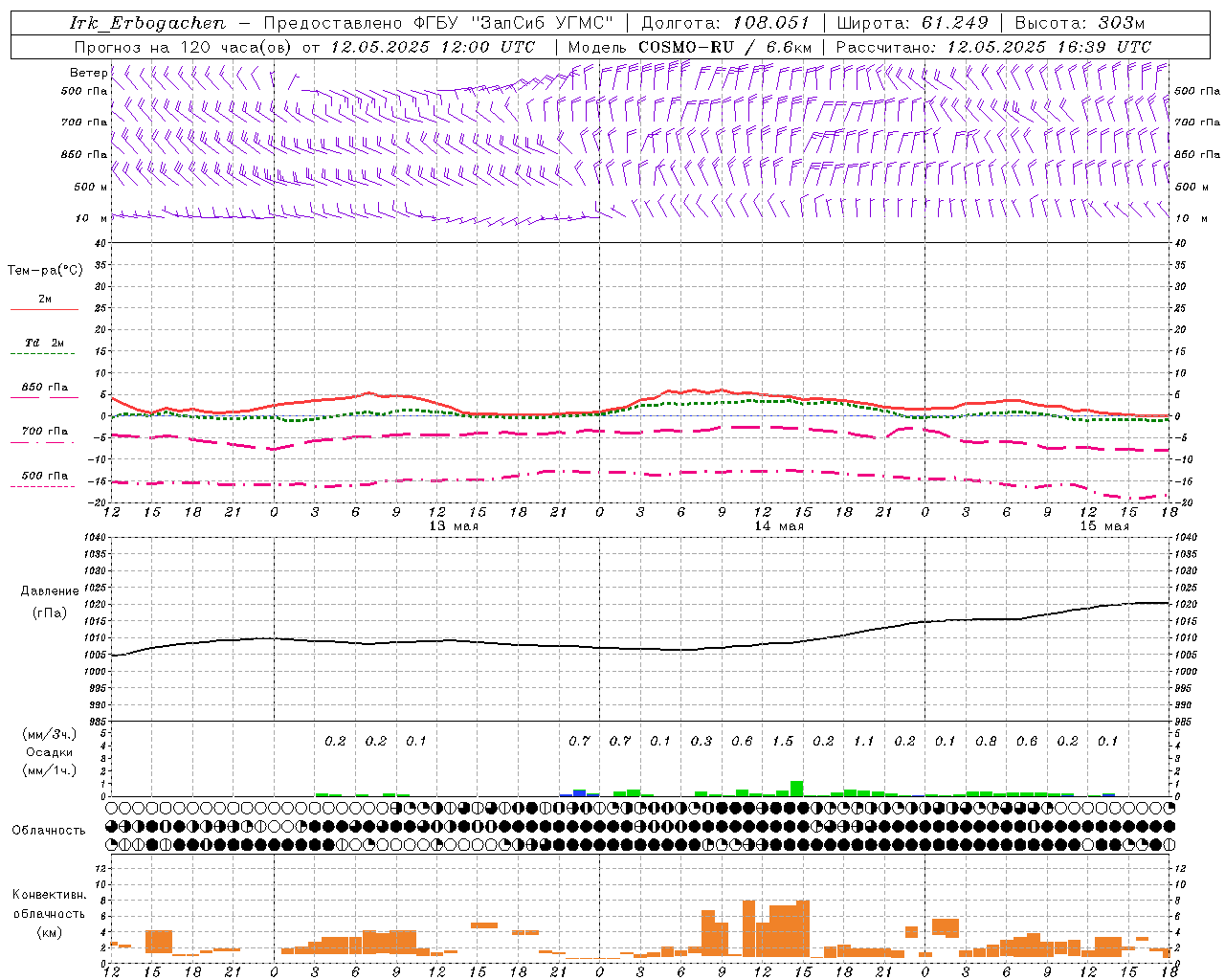
Task: Click the elevation text "Высота: 303м"
Action: click(1080, 23)
